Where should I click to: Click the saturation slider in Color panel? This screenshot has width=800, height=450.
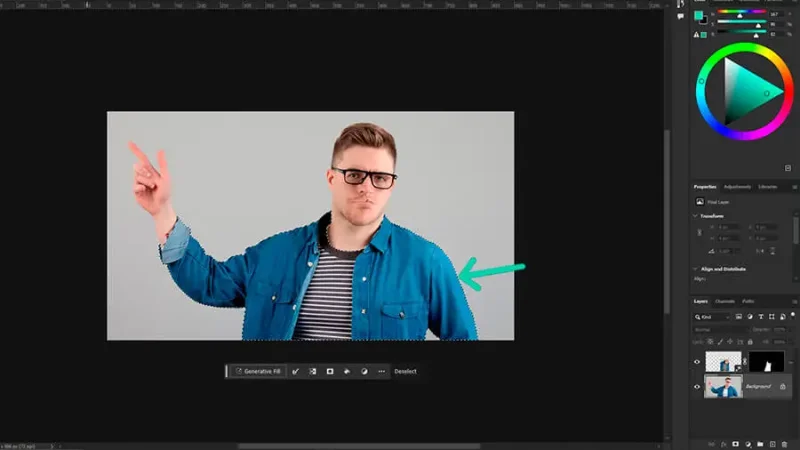pyautogui.click(x=741, y=22)
